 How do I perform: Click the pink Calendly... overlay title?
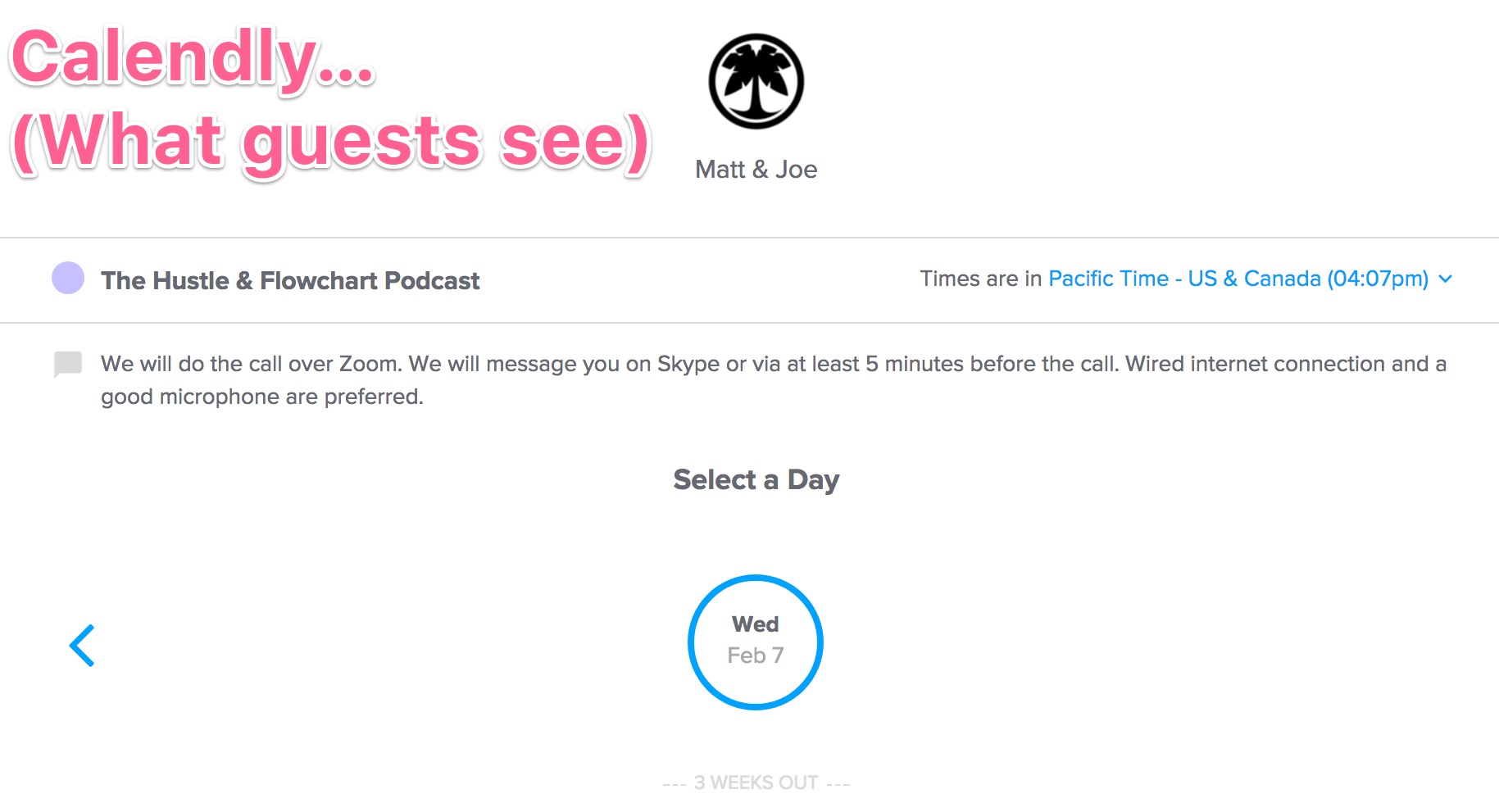click(x=193, y=57)
